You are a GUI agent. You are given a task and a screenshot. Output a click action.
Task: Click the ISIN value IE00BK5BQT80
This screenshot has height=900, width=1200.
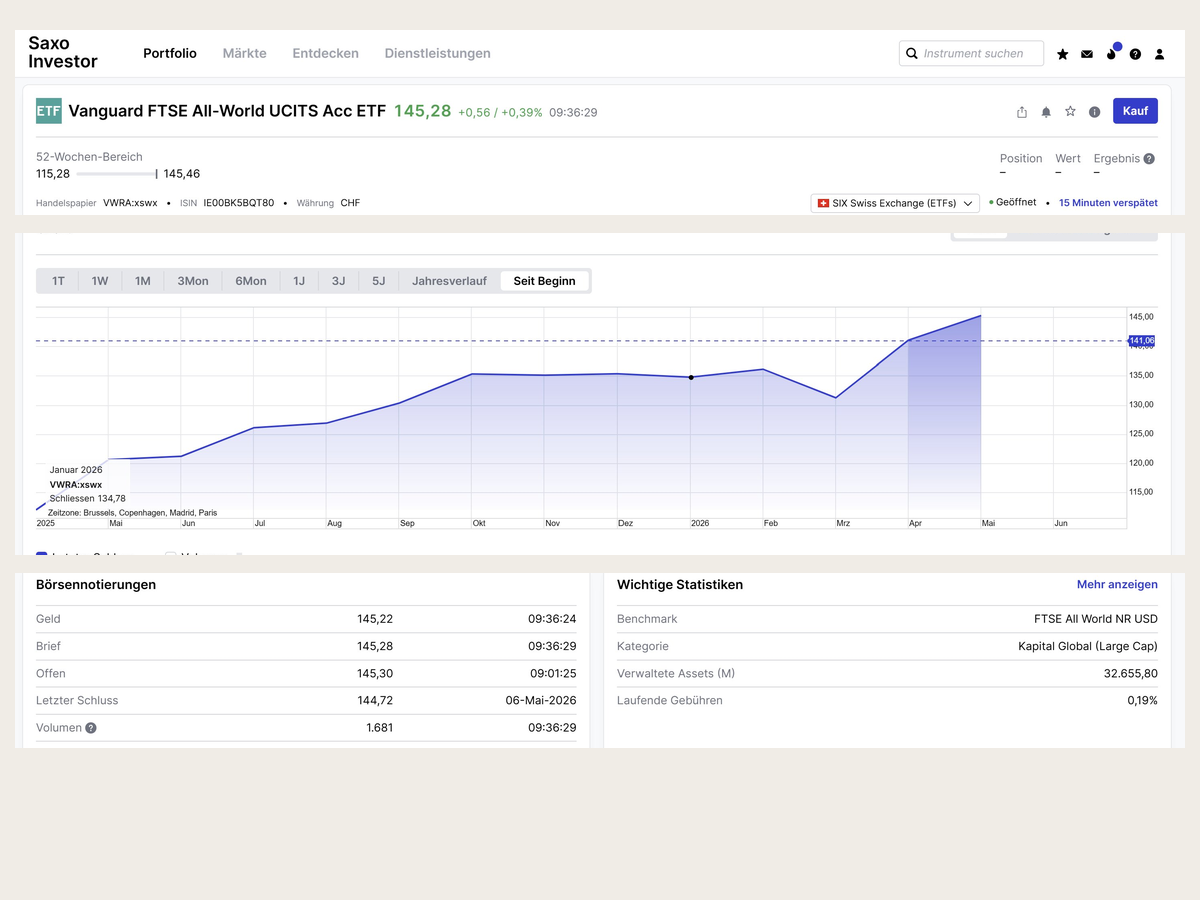239,203
